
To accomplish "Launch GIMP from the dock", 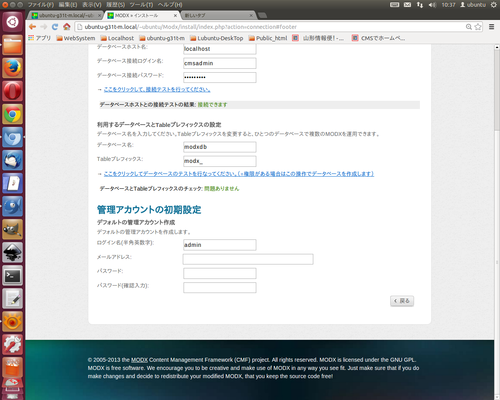I will click(12, 229).
